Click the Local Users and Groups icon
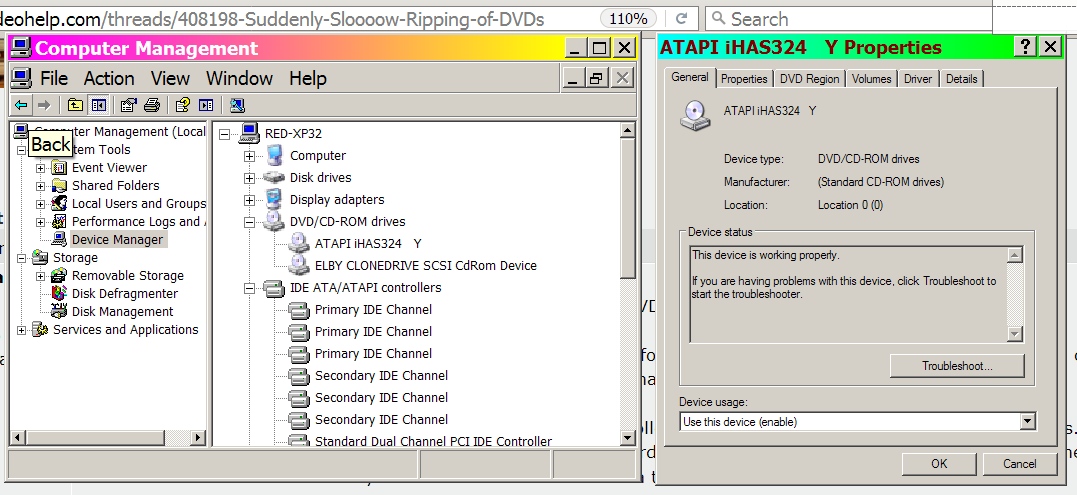The height and width of the screenshot is (495, 1077). [x=59, y=203]
